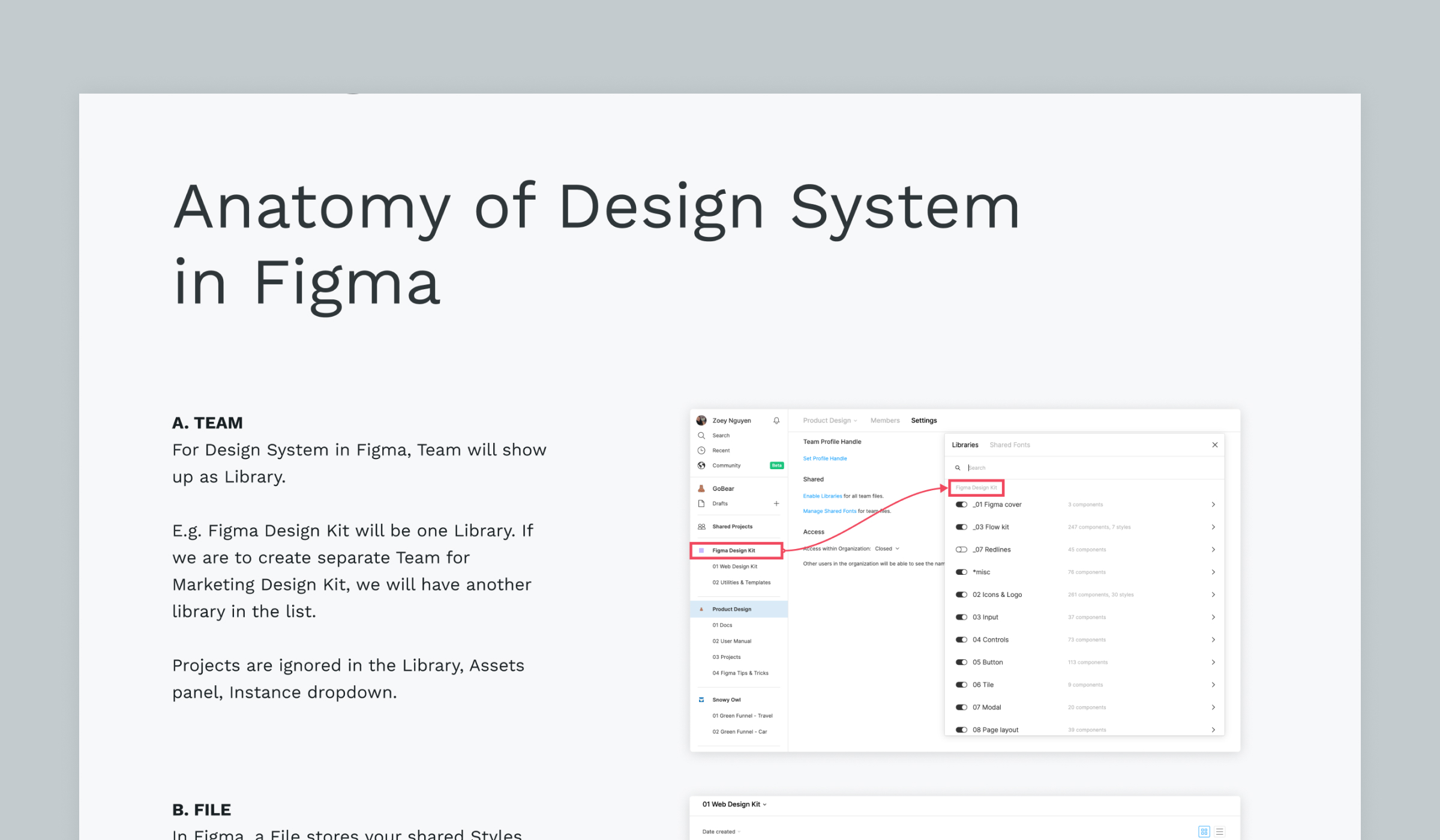The width and height of the screenshot is (1440, 840).
Task: Toggle the 05 Button library
Action: coord(961,662)
